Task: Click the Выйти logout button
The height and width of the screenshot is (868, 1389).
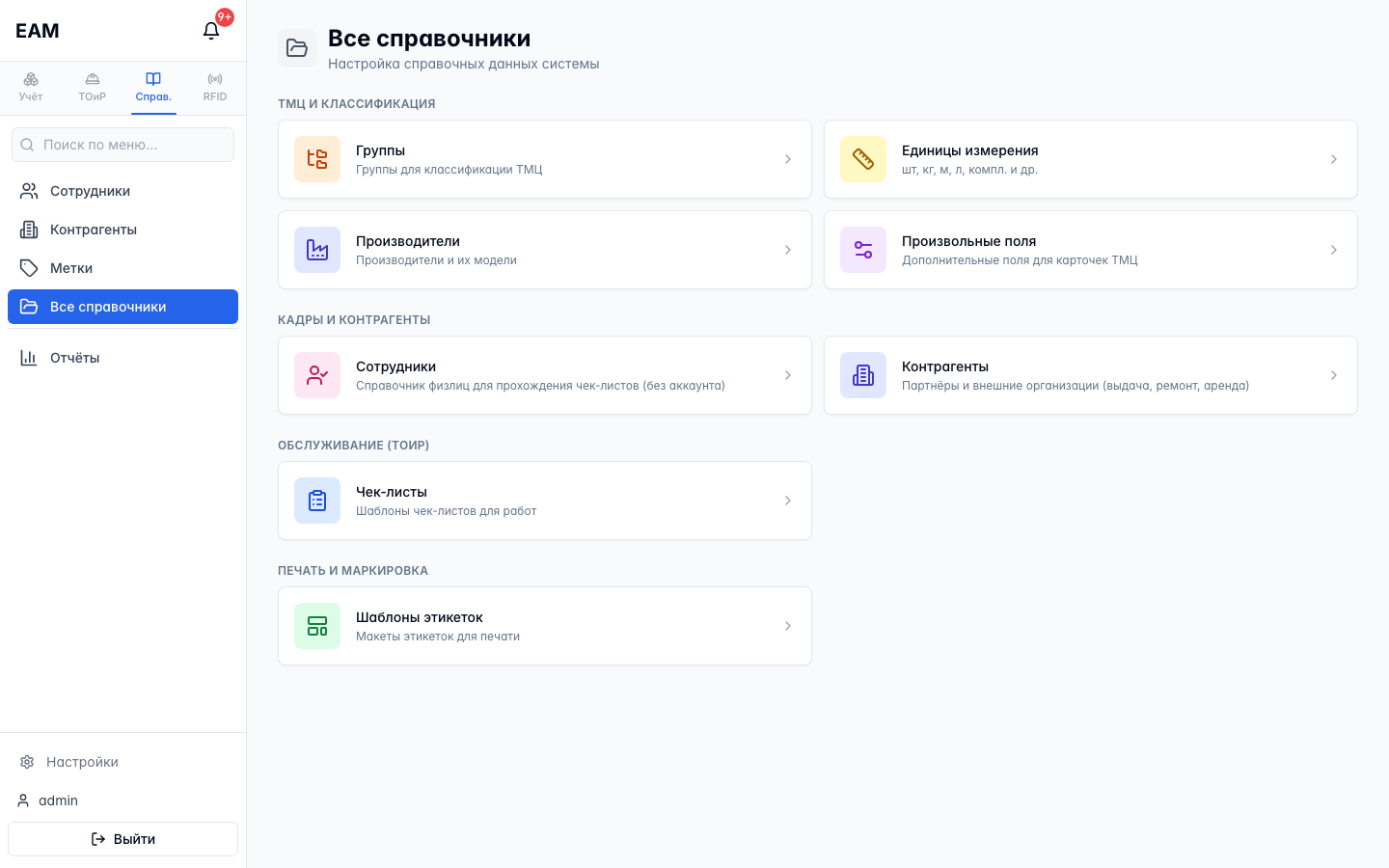Action: (x=123, y=839)
